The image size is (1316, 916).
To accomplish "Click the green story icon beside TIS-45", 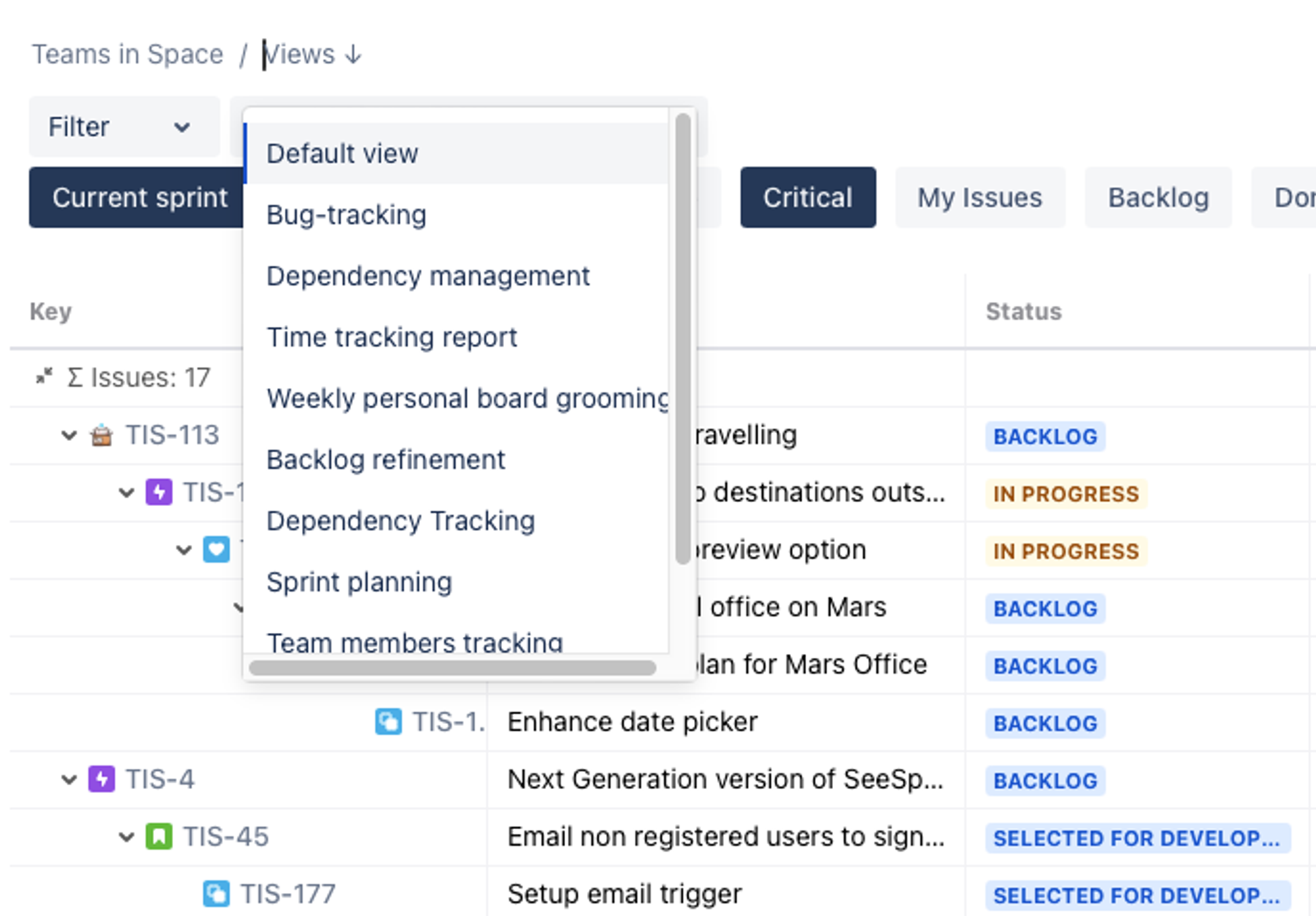I will click(x=159, y=837).
